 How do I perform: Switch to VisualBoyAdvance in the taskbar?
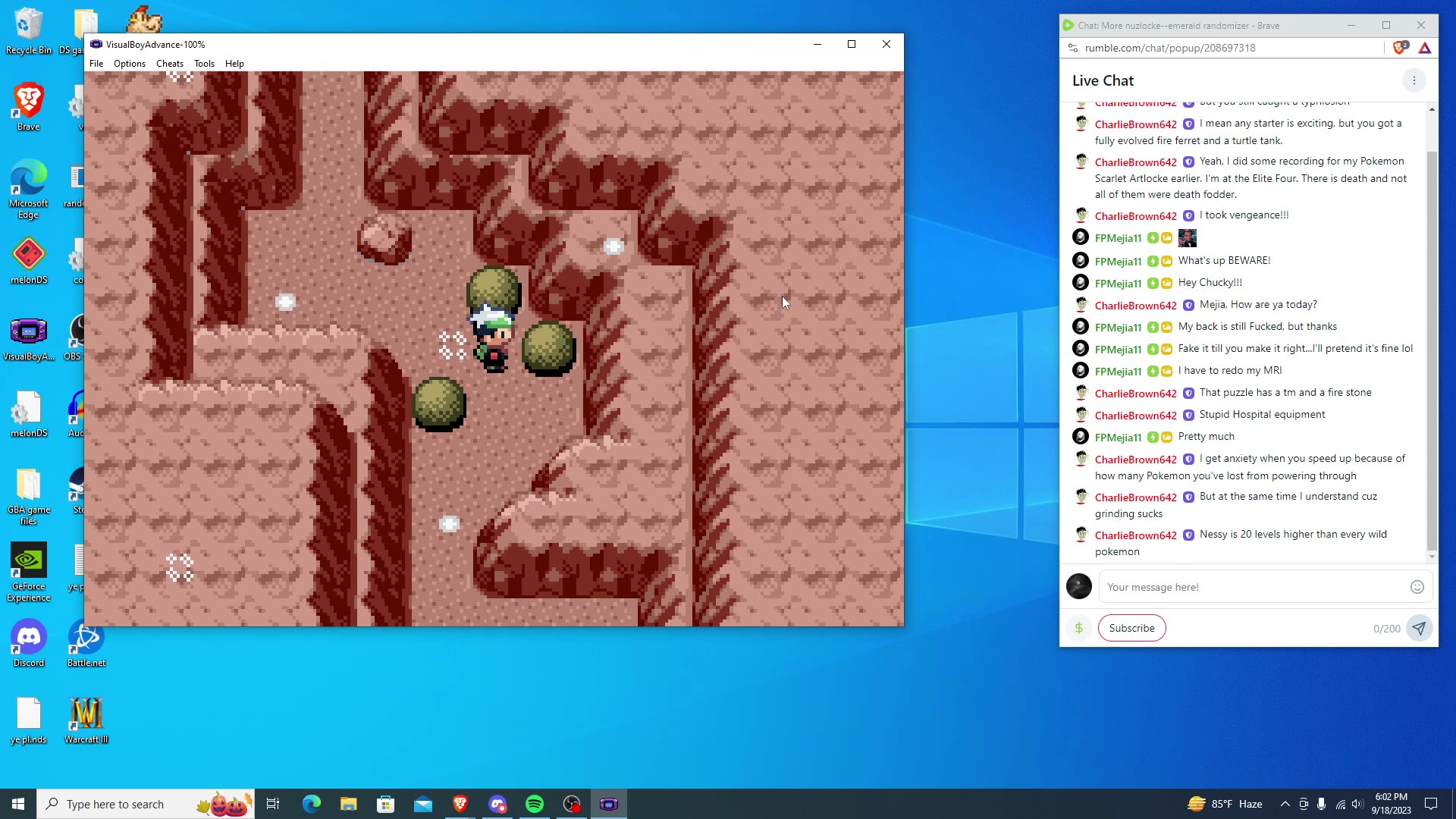coord(609,804)
